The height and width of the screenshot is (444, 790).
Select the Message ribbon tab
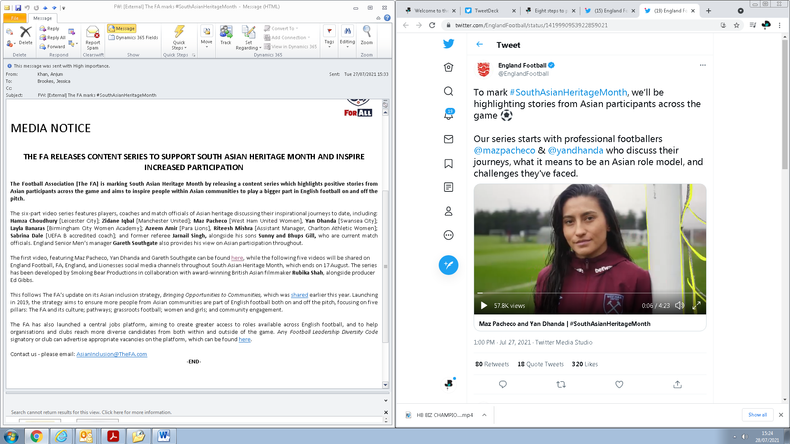tap(42, 18)
